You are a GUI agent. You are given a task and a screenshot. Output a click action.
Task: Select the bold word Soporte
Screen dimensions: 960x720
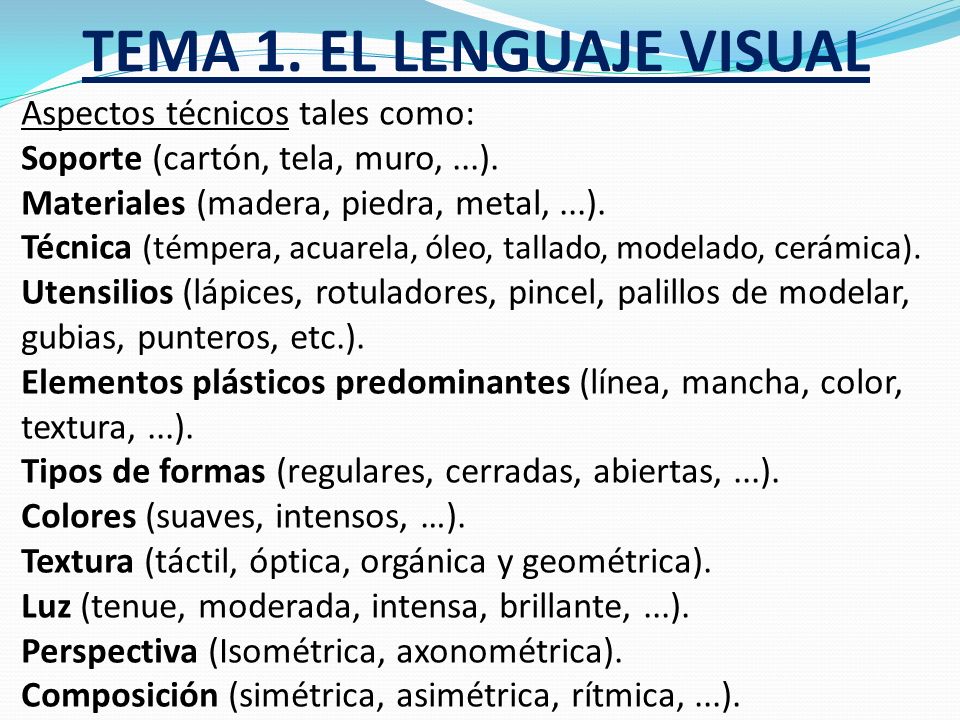(81, 159)
